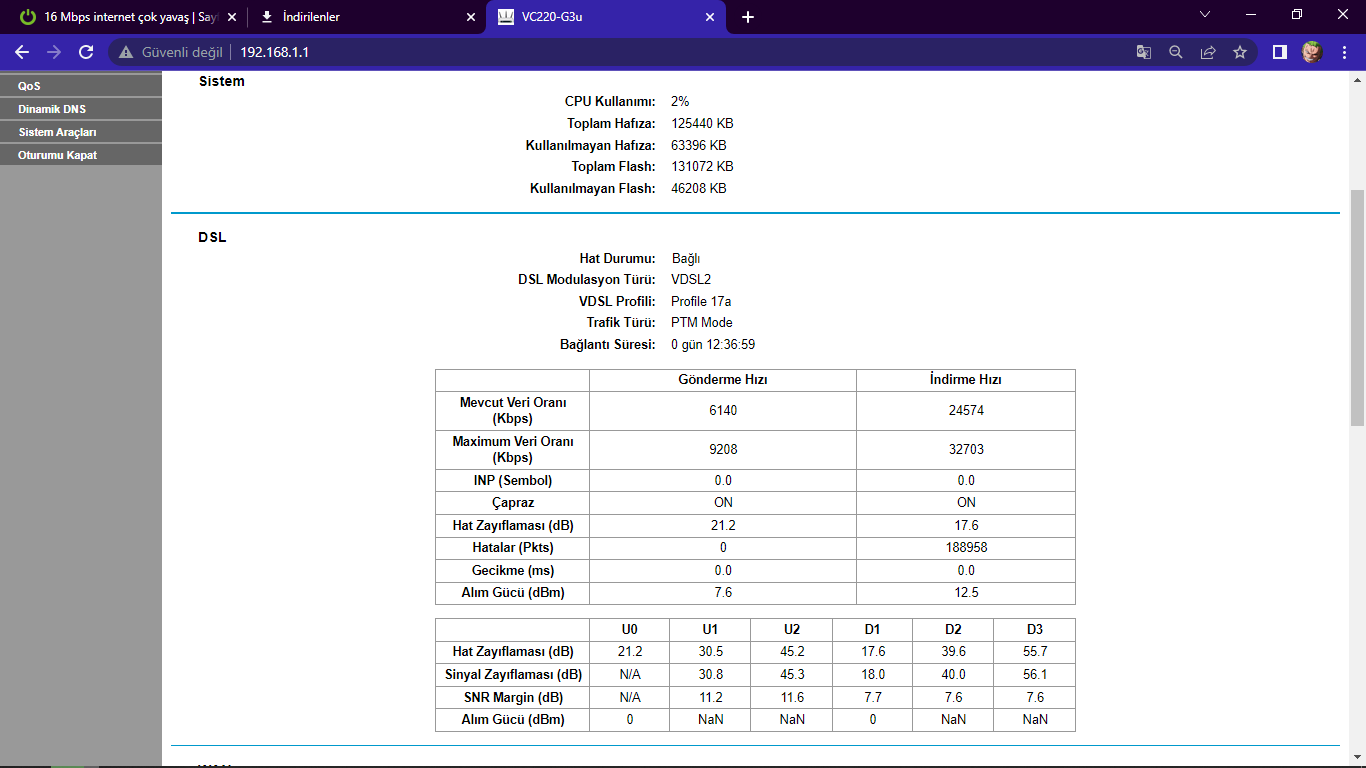Click Oturumu Kapat to log out
Screen dimensions: 1366x768
(81, 155)
